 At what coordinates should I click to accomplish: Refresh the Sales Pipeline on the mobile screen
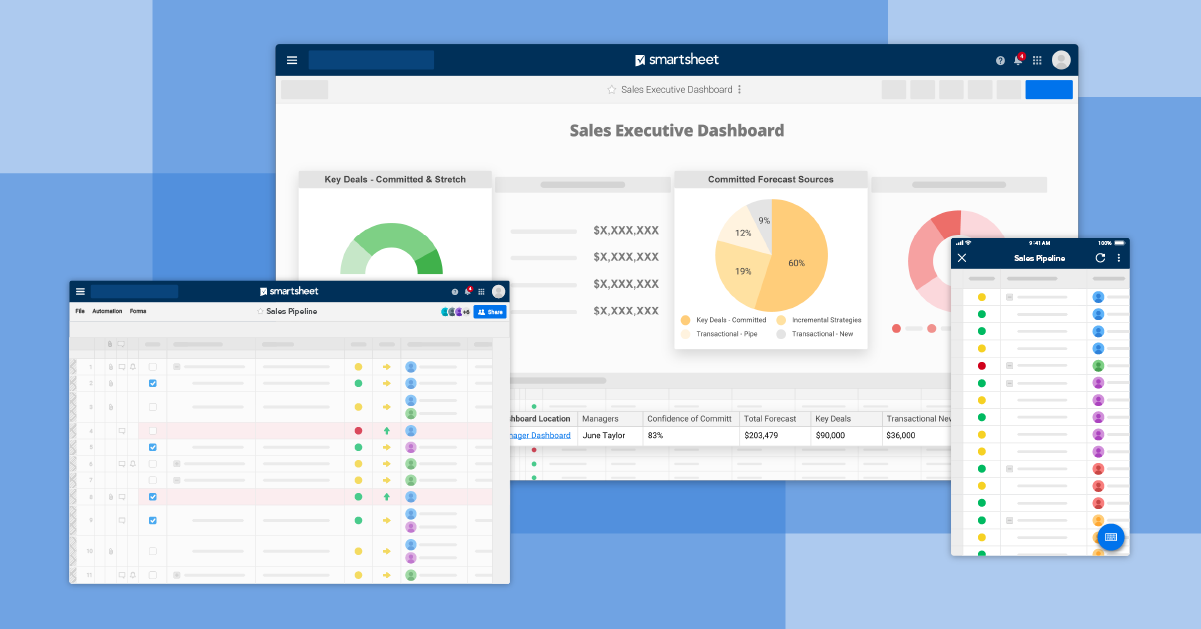point(1101,258)
